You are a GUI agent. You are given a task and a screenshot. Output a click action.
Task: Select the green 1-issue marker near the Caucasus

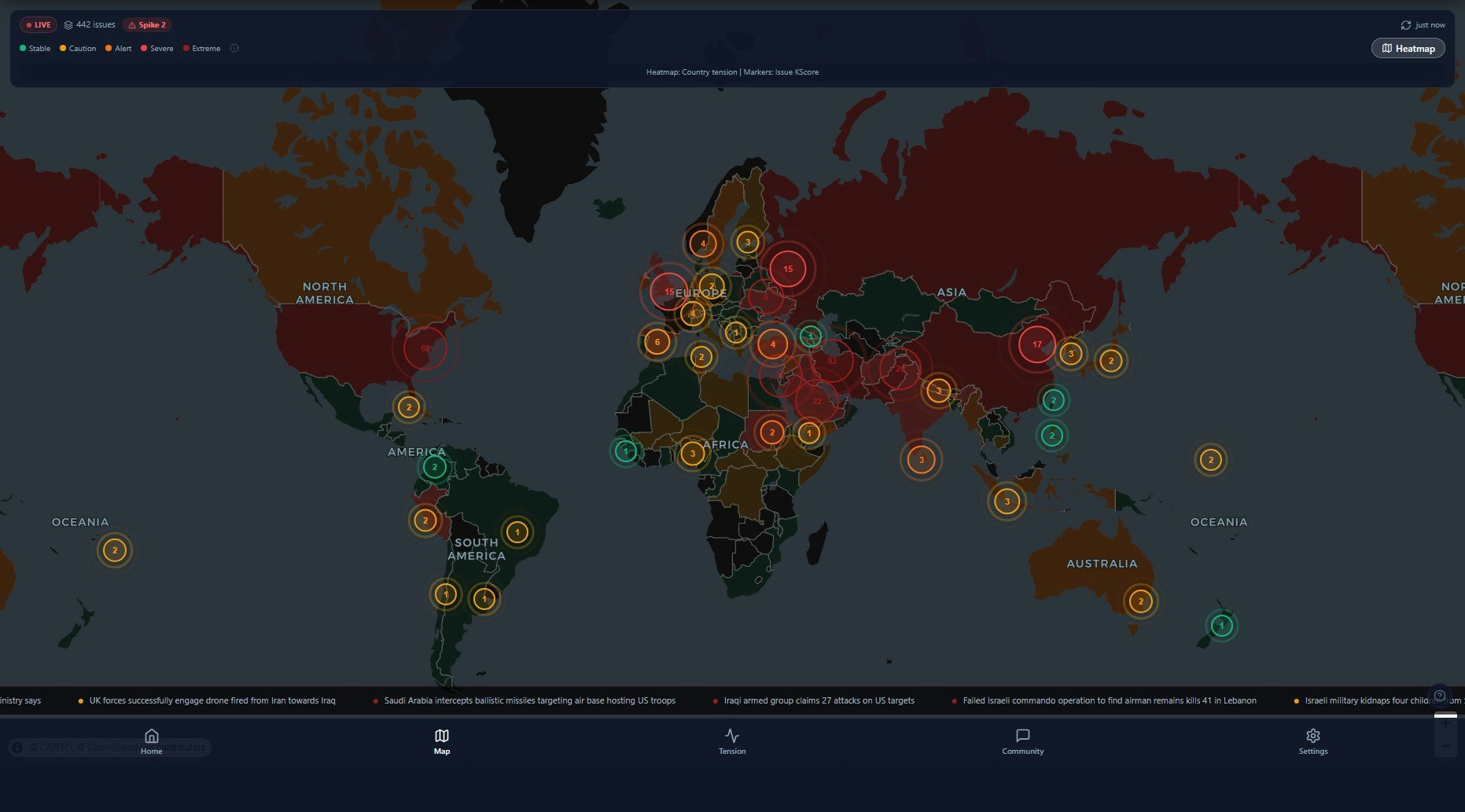(811, 336)
